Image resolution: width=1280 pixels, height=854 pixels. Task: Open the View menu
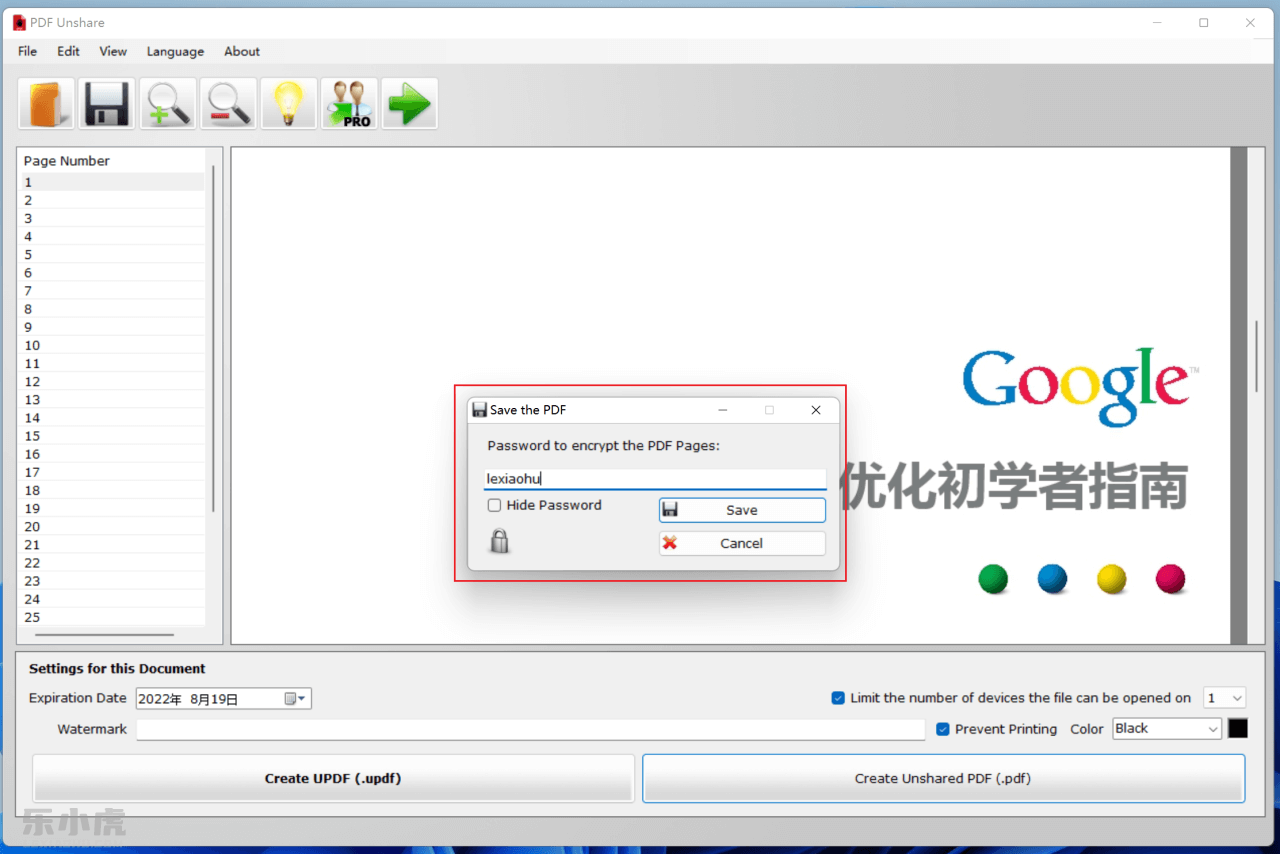pos(113,51)
